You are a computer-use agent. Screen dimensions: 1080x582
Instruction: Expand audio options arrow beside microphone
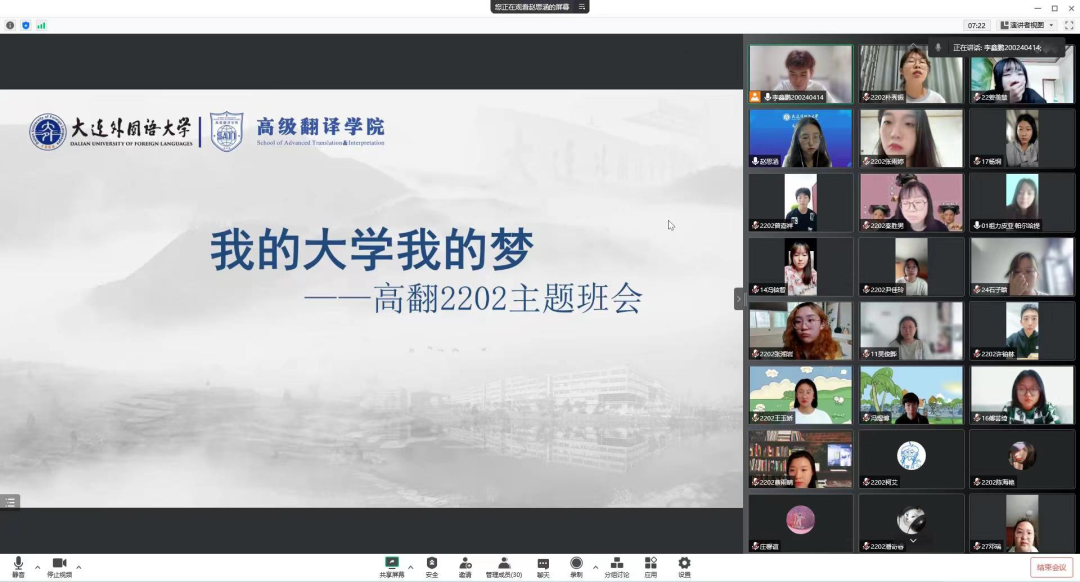point(37,567)
